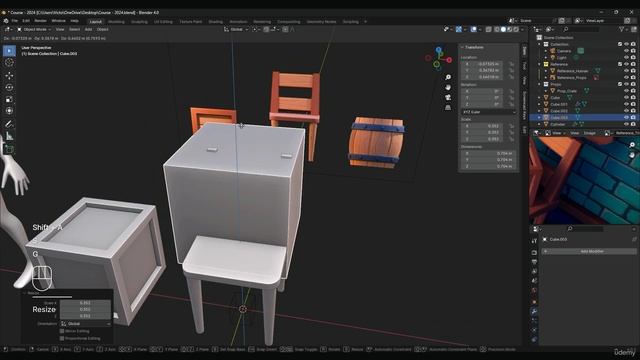Open Orientation Global dropdown in Resize panel

[85, 324]
